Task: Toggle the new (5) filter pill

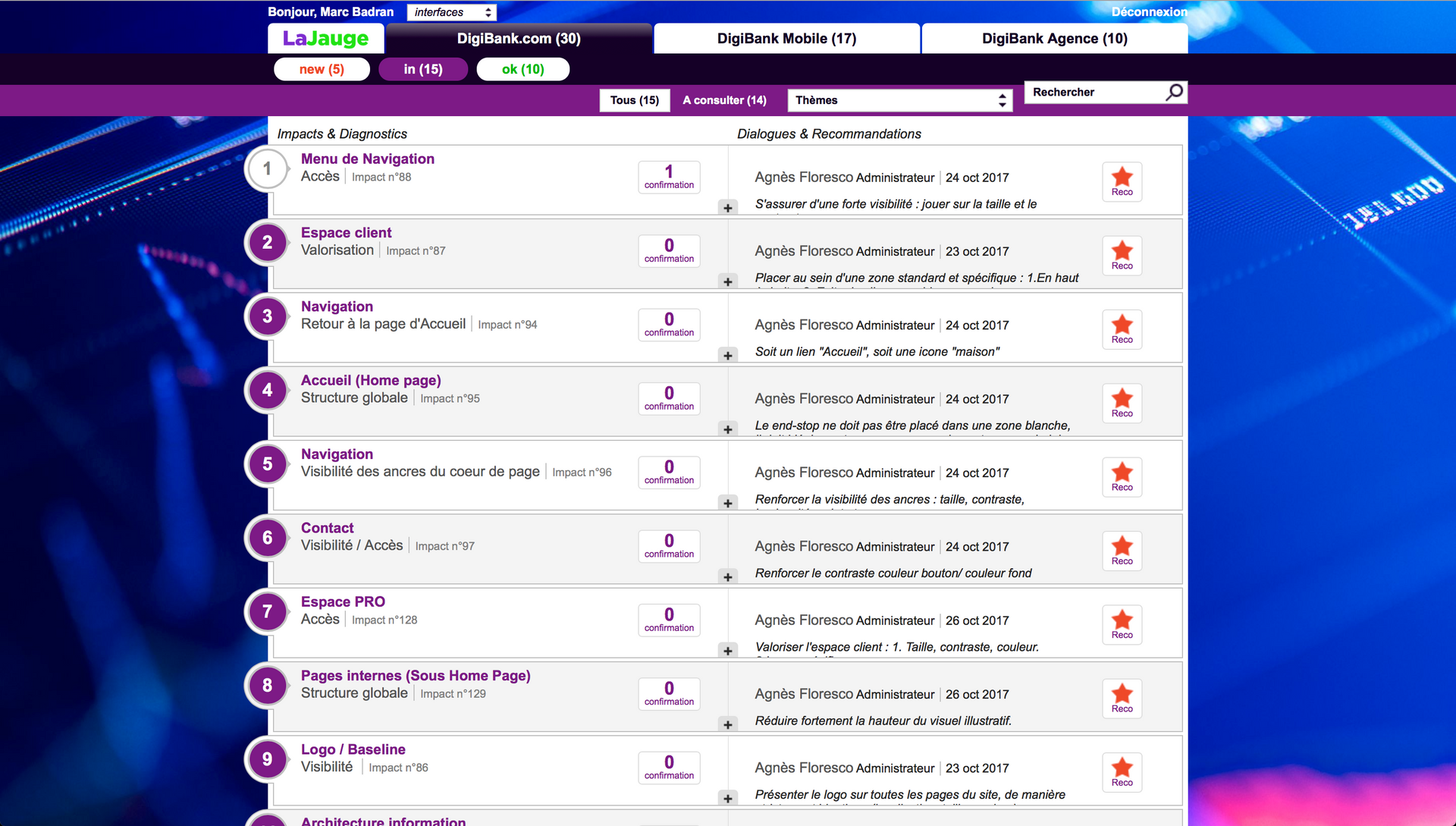Action: point(322,69)
